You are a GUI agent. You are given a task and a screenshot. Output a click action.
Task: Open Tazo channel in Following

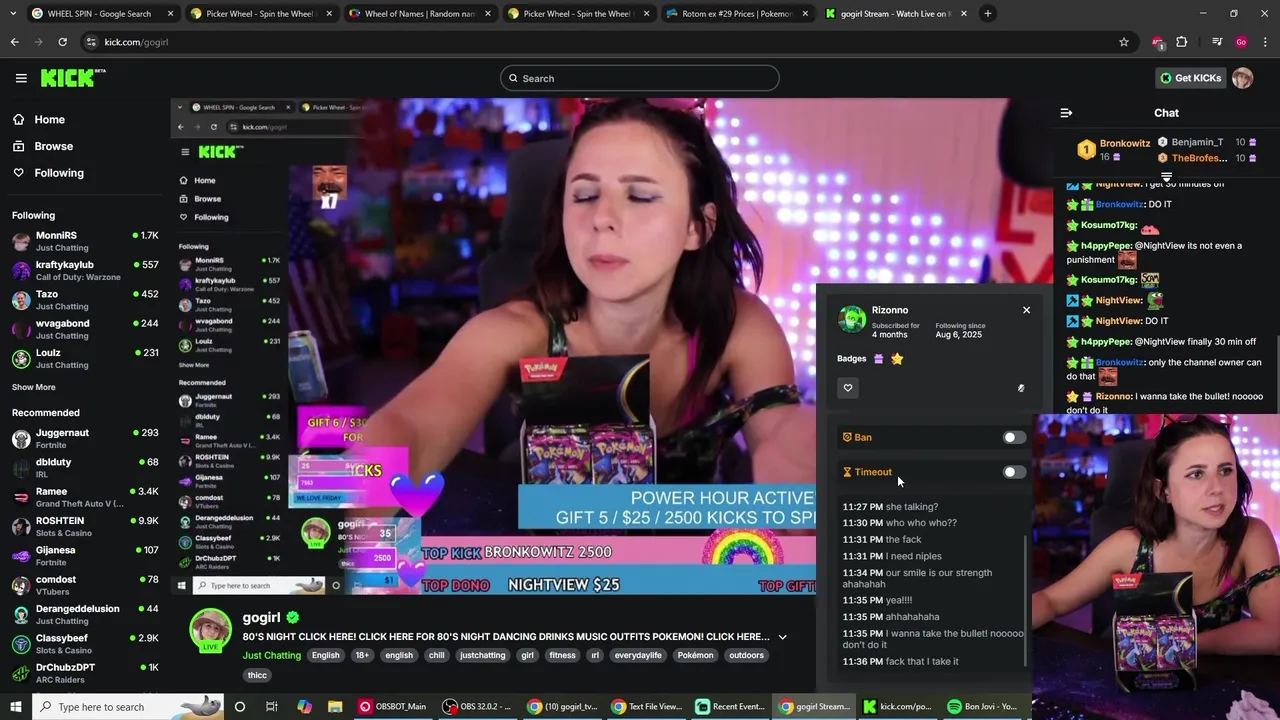85,300
